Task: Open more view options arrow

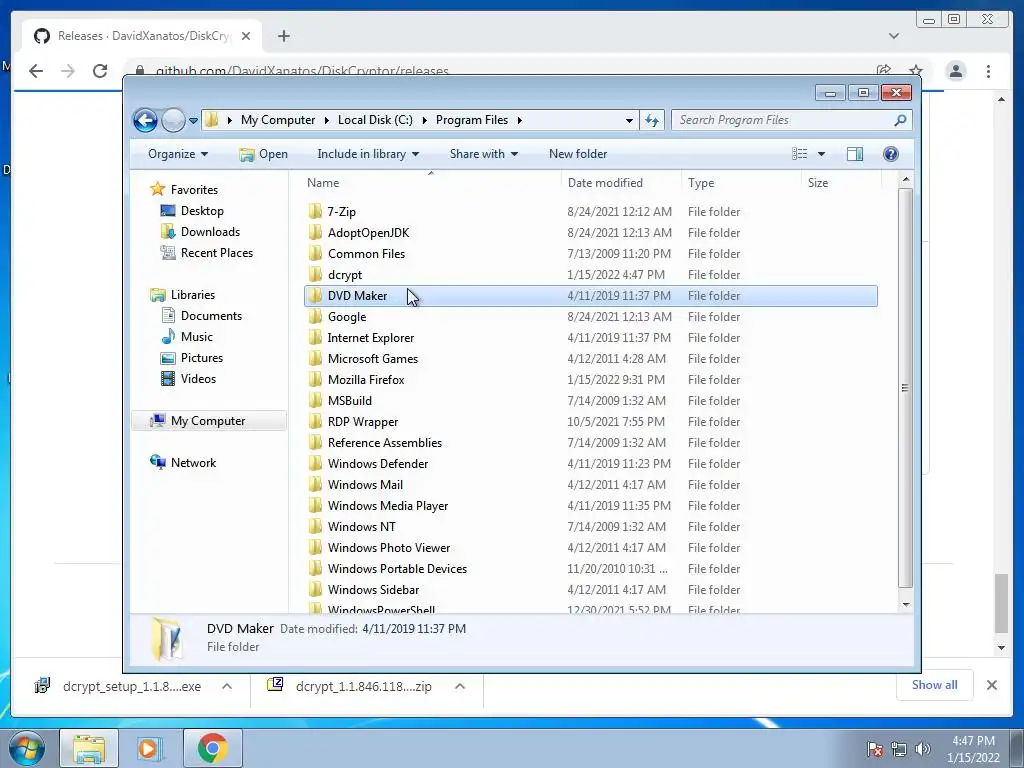Action: click(x=822, y=154)
